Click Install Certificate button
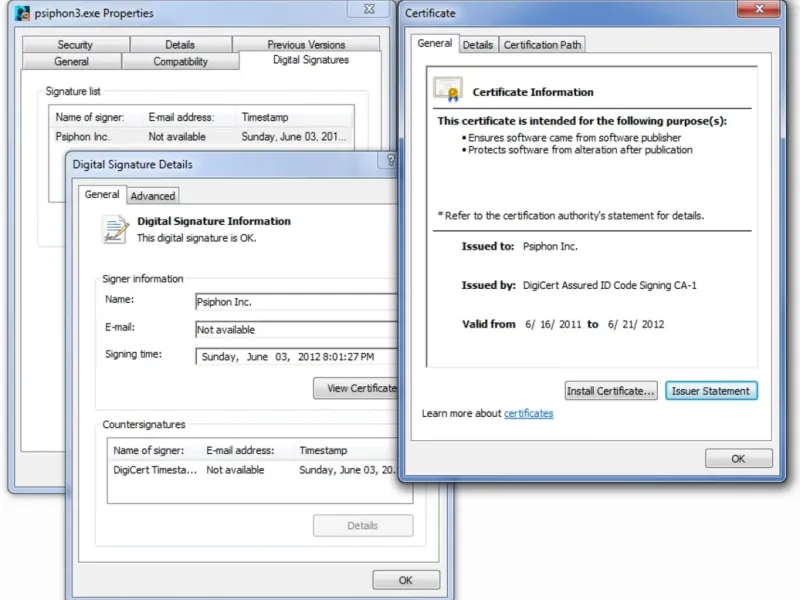The height and width of the screenshot is (600, 800). 611,391
